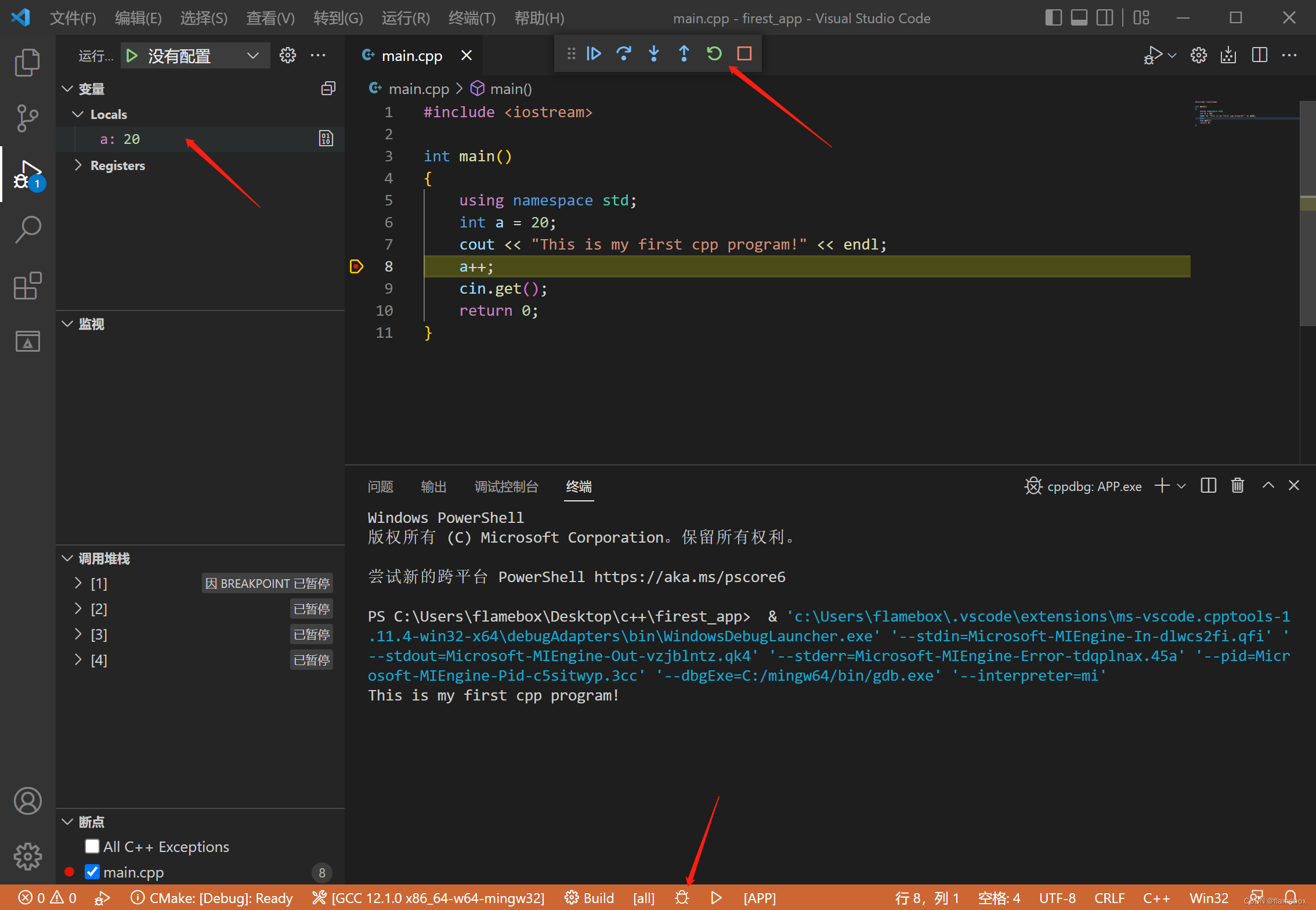Image resolution: width=1316 pixels, height=910 pixels.
Task: Click the editor vertical scrollbar
Action: pos(1307,214)
